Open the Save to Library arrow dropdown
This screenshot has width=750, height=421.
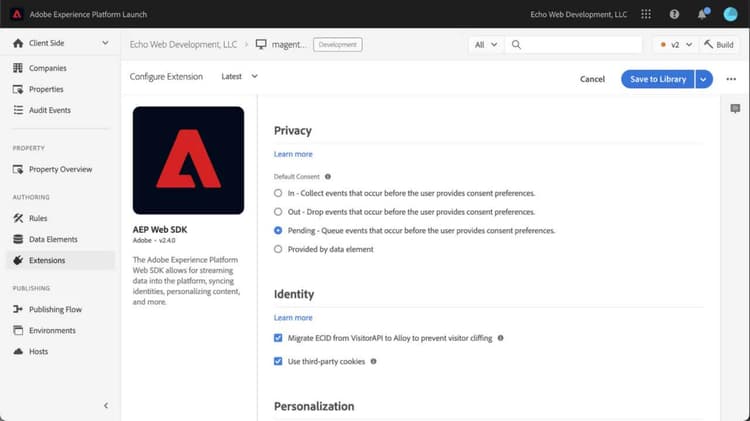(703, 79)
